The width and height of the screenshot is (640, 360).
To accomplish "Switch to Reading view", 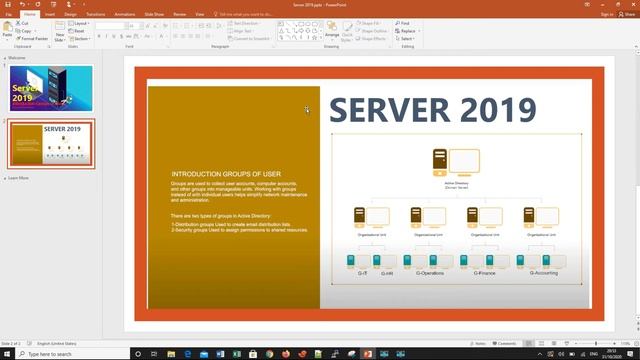I will pos(554,343).
